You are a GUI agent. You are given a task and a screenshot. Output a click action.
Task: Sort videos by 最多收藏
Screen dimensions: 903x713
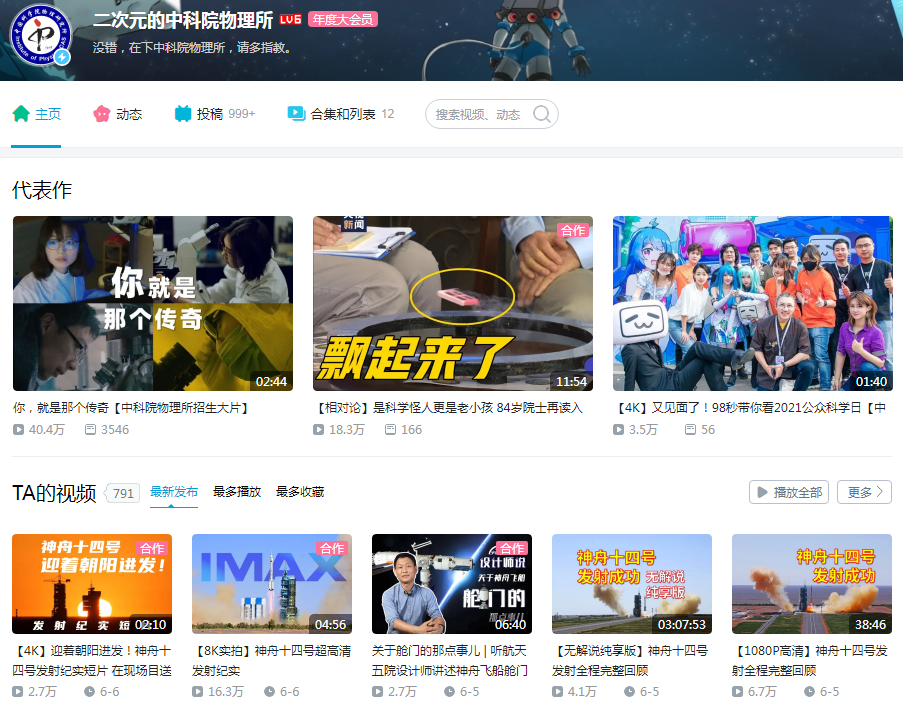click(300, 492)
